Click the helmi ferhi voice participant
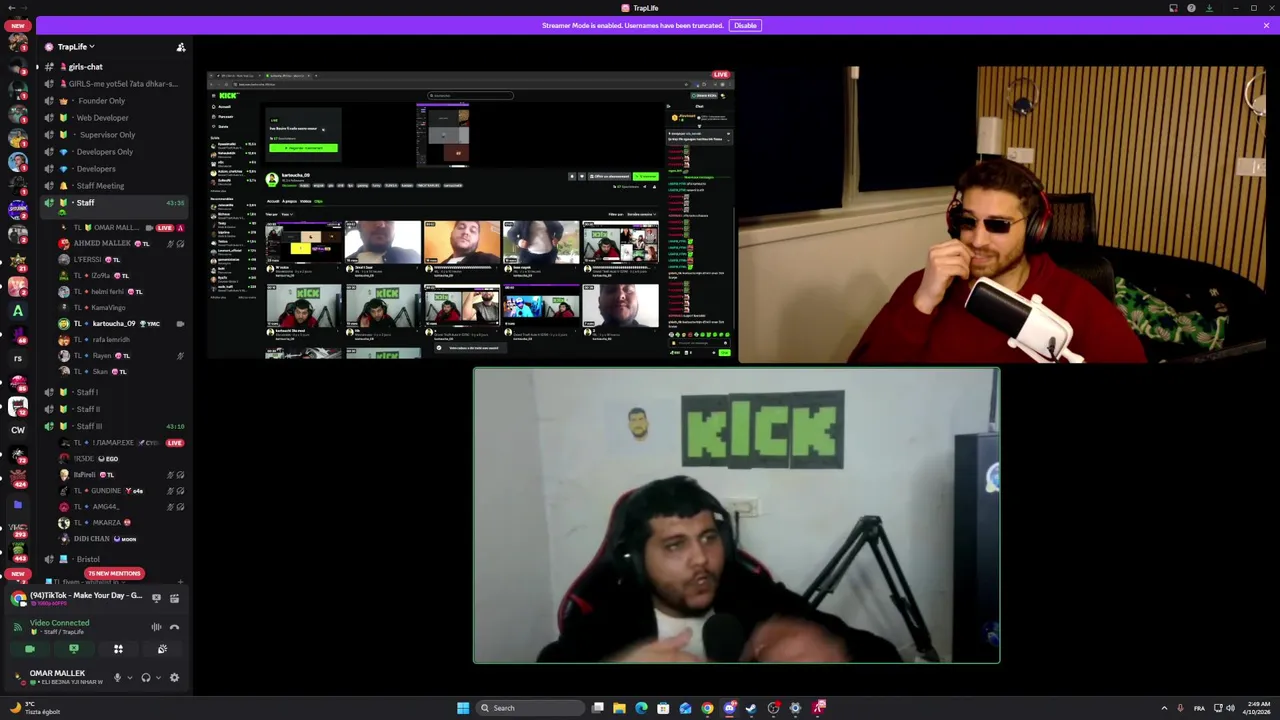 (x=120, y=291)
